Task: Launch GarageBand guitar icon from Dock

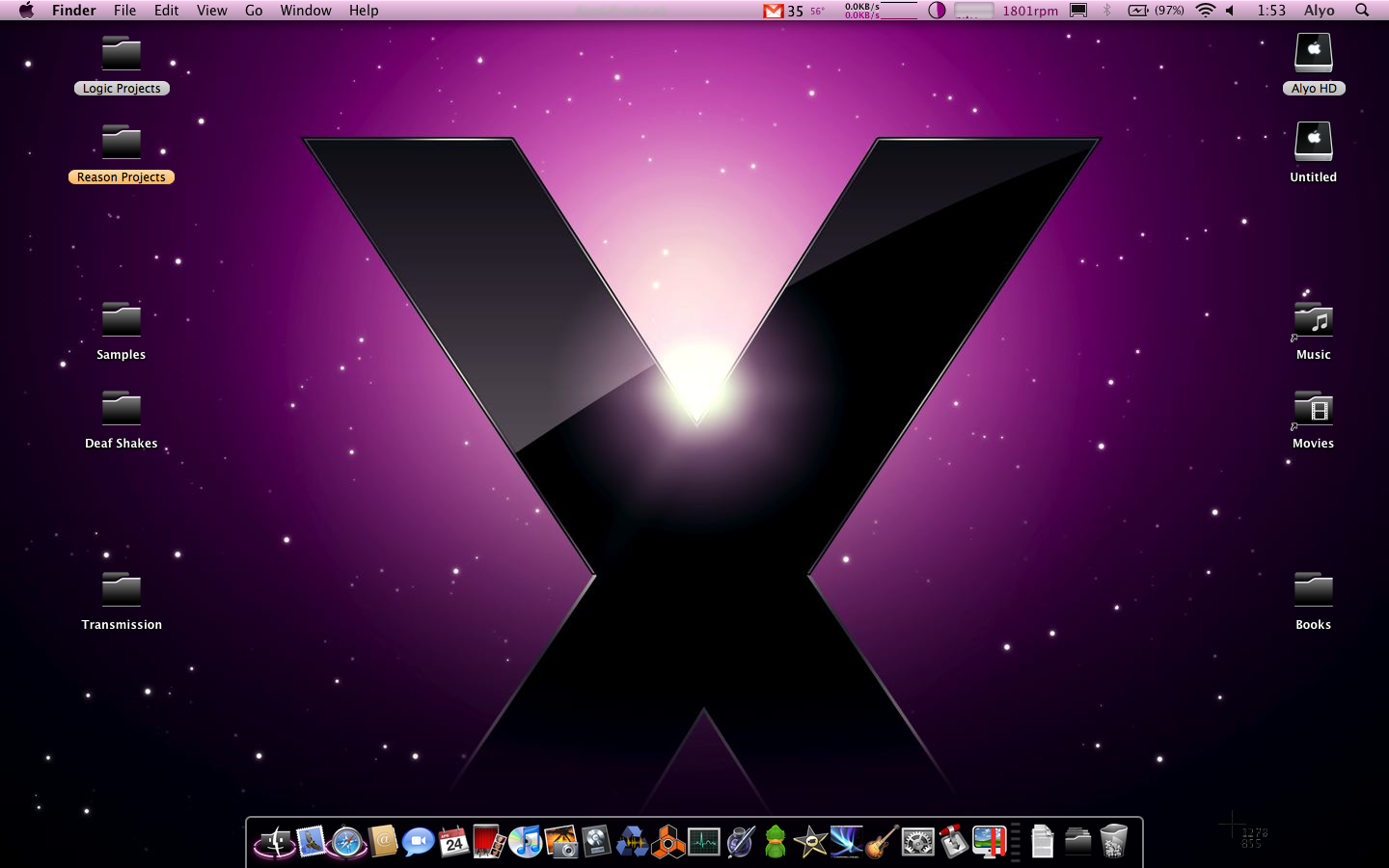Action: click(x=882, y=842)
